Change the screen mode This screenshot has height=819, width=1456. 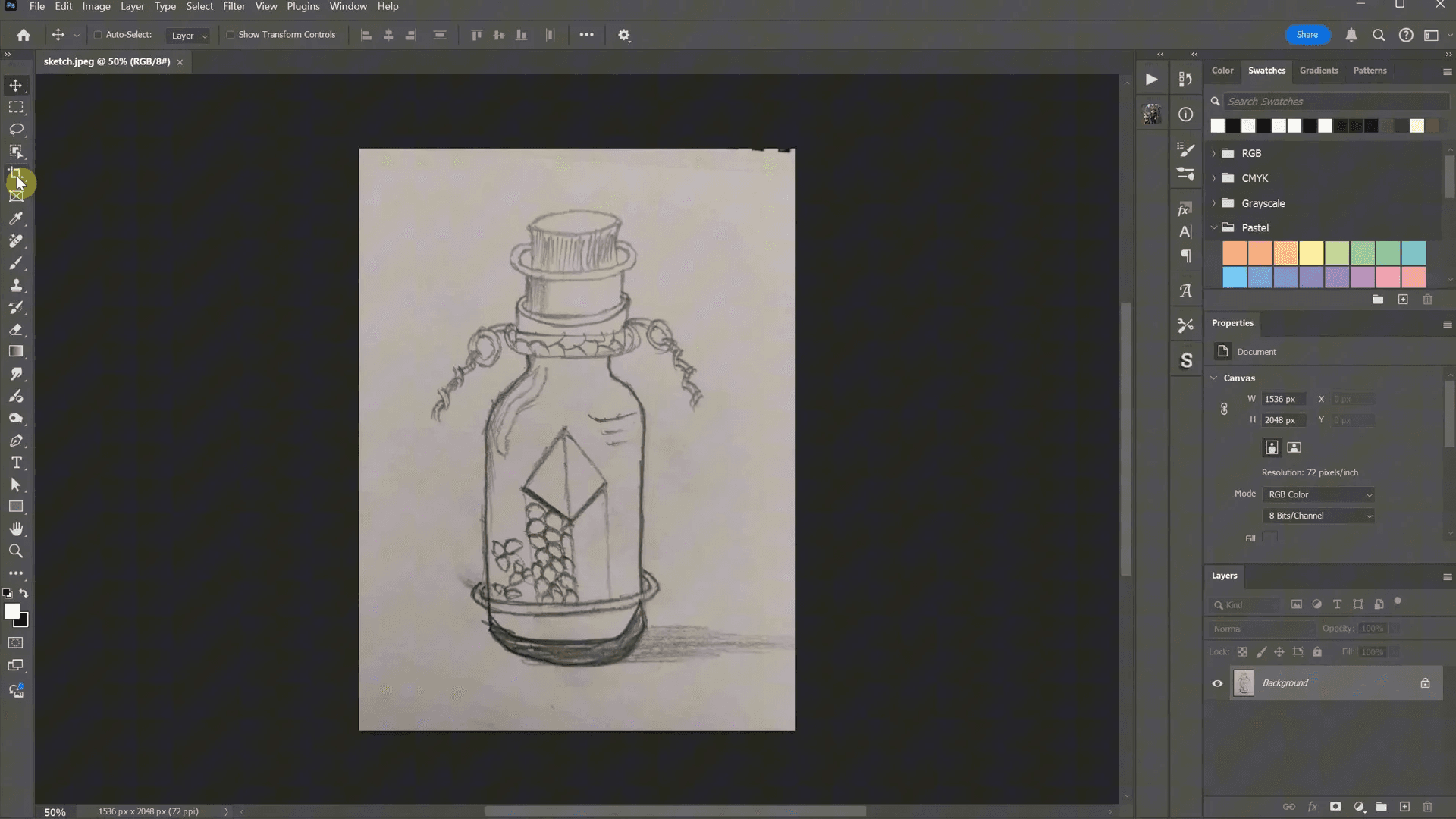point(16,666)
